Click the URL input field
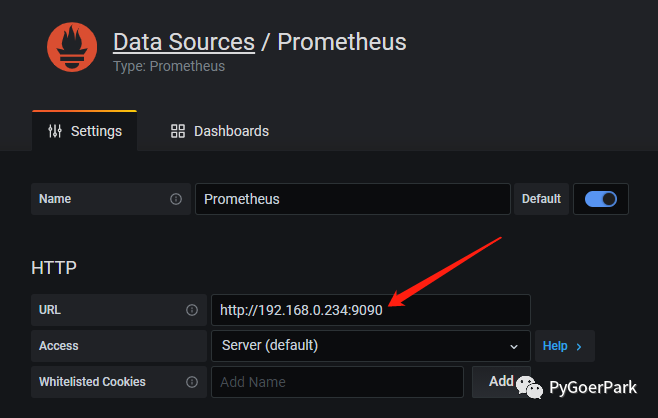The height and width of the screenshot is (418, 658). 370,310
